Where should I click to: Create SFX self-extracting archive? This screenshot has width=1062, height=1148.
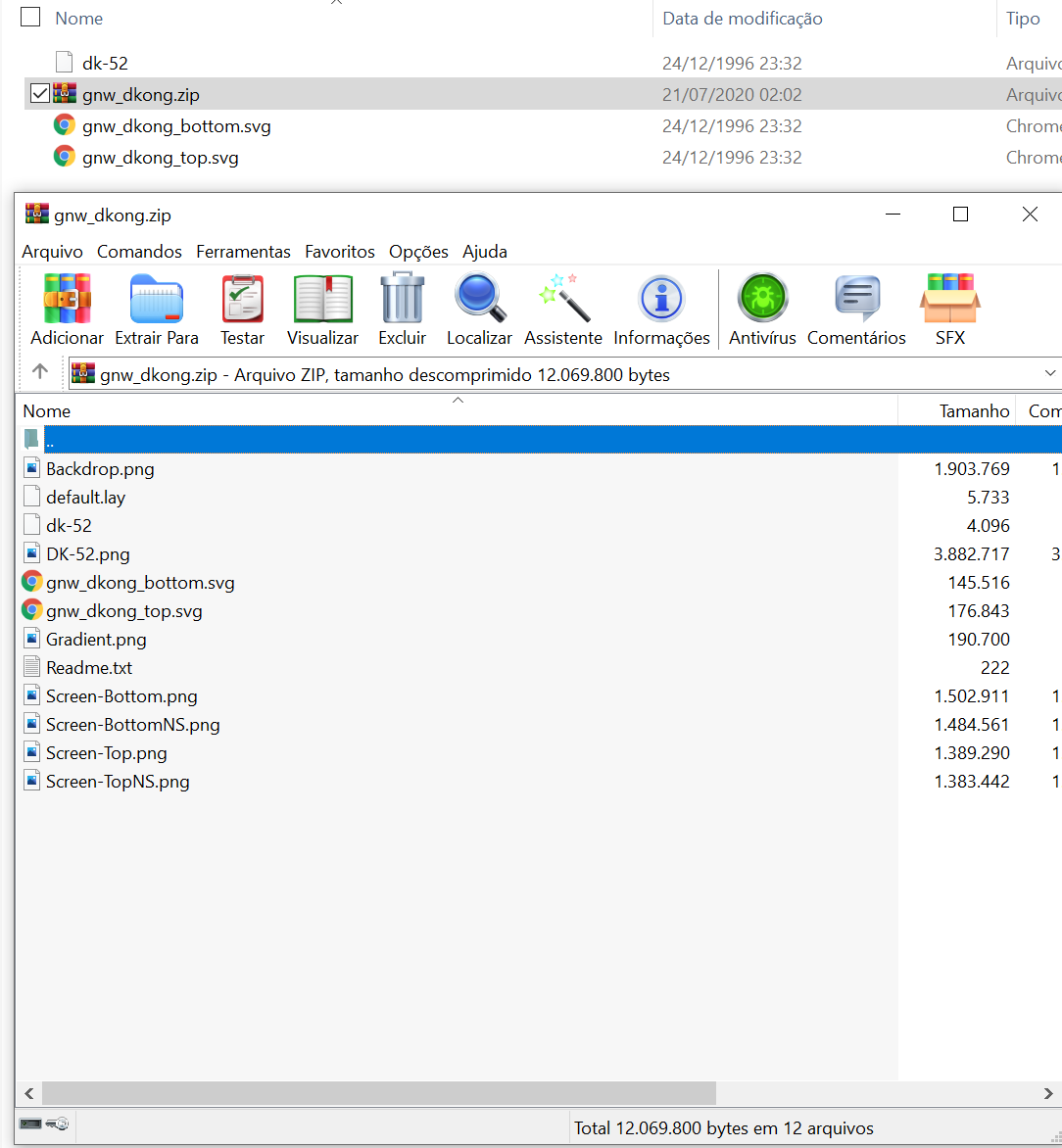point(950,298)
